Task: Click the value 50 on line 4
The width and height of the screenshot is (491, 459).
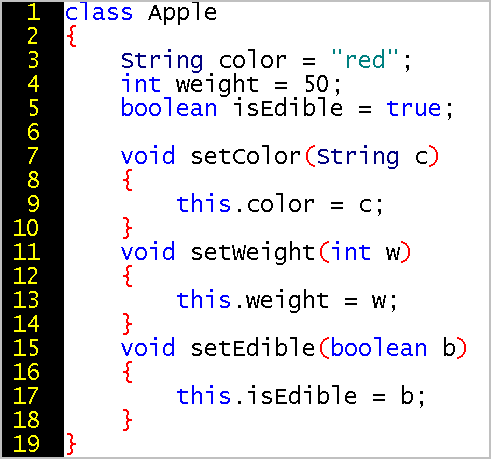Action: pyautogui.click(x=317, y=83)
